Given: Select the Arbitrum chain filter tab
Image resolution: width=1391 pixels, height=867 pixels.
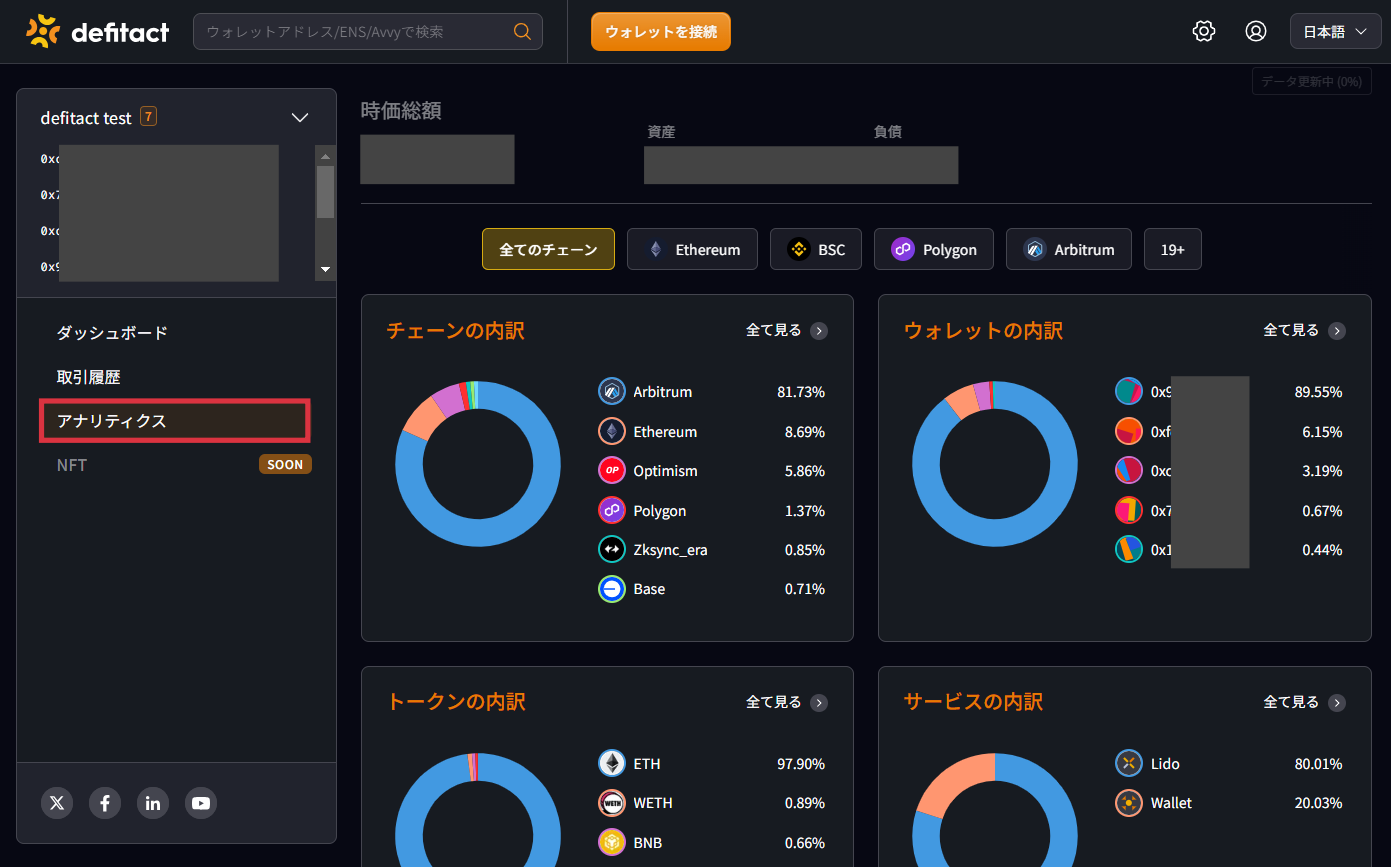Looking at the screenshot, I should point(1069,249).
